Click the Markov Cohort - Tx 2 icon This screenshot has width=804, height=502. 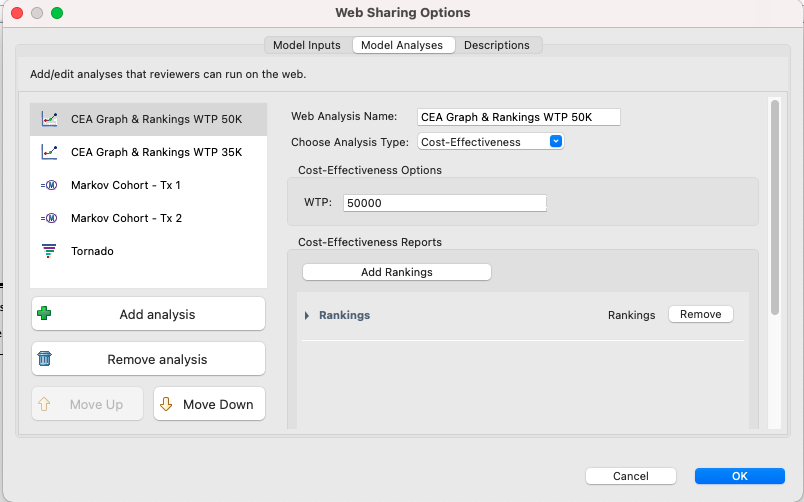49,218
